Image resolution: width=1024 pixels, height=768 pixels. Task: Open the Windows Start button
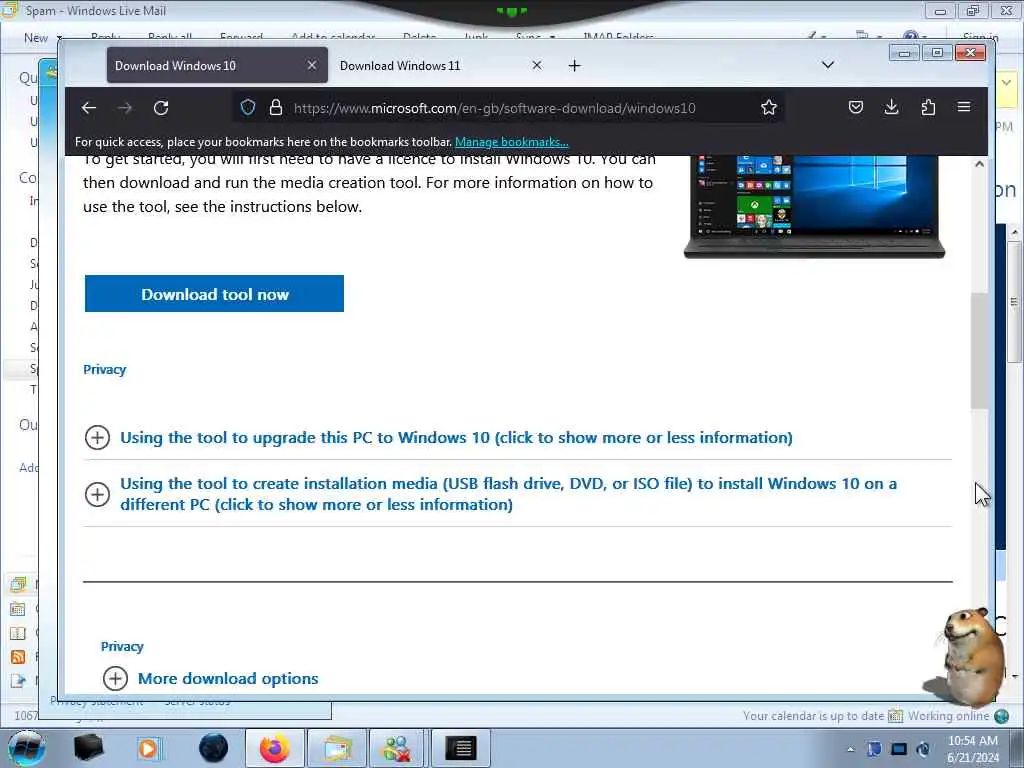pyautogui.click(x=26, y=748)
